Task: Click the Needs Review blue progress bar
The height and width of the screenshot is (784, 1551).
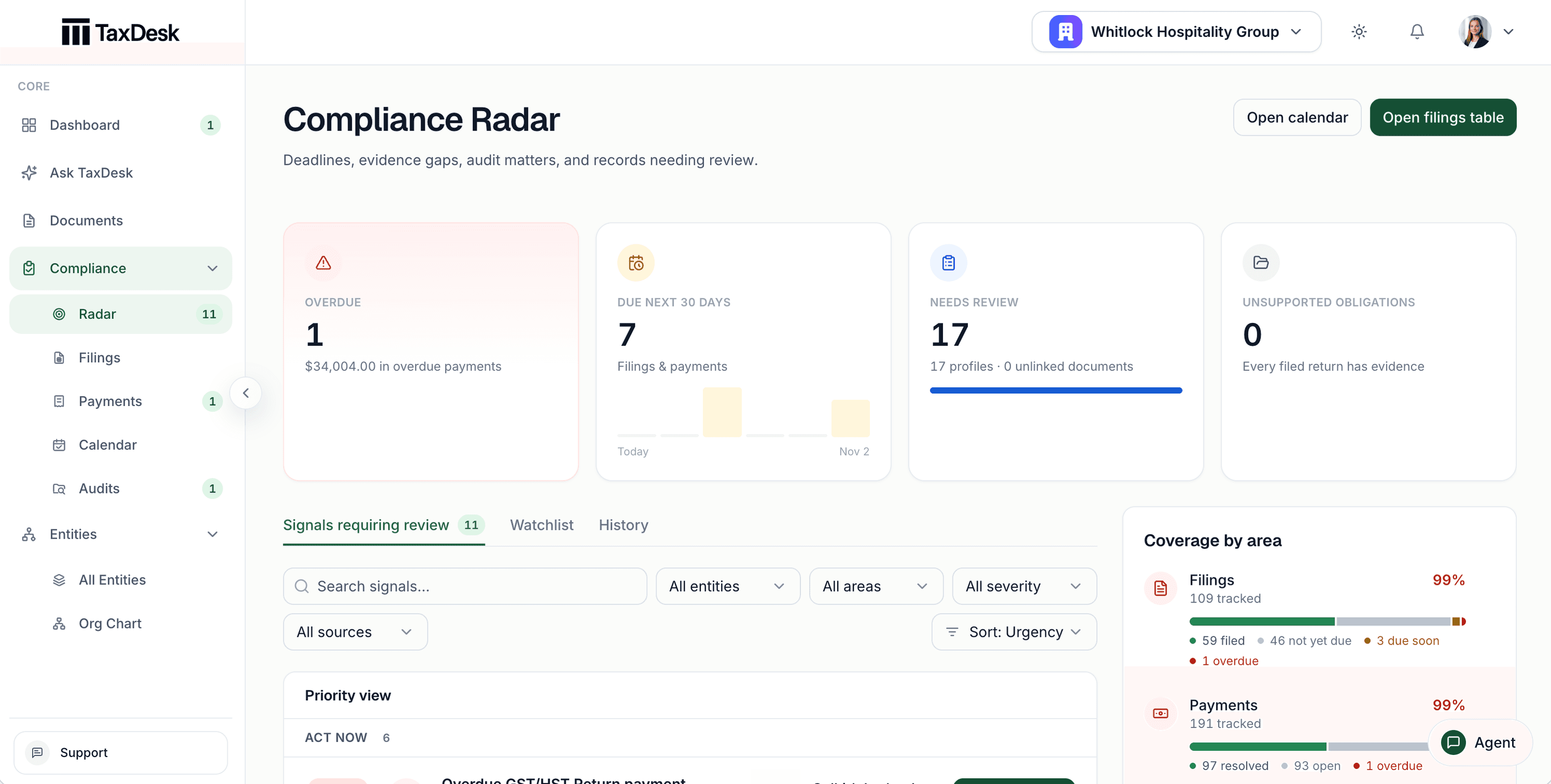Action: [x=1056, y=390]
